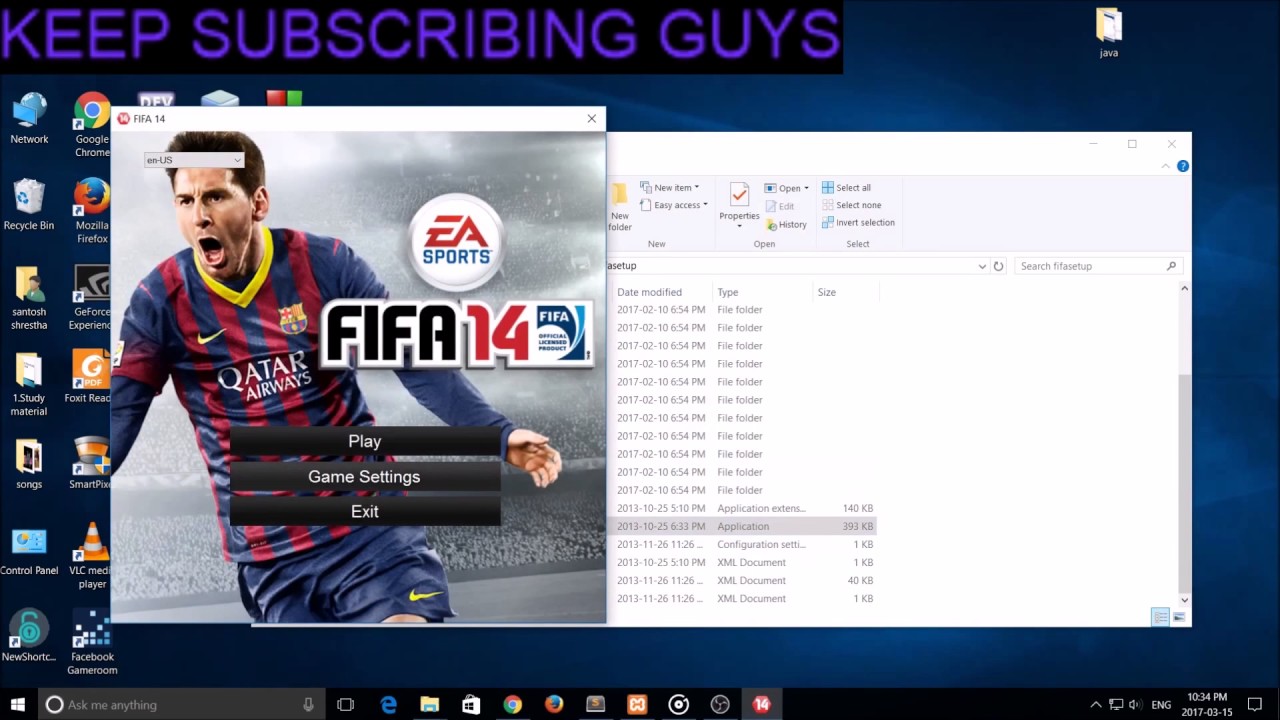The width and height of the screenshot is (1280, 720).
Task: Click Play in FIFA 14 launcher
Action: [365, 441]
